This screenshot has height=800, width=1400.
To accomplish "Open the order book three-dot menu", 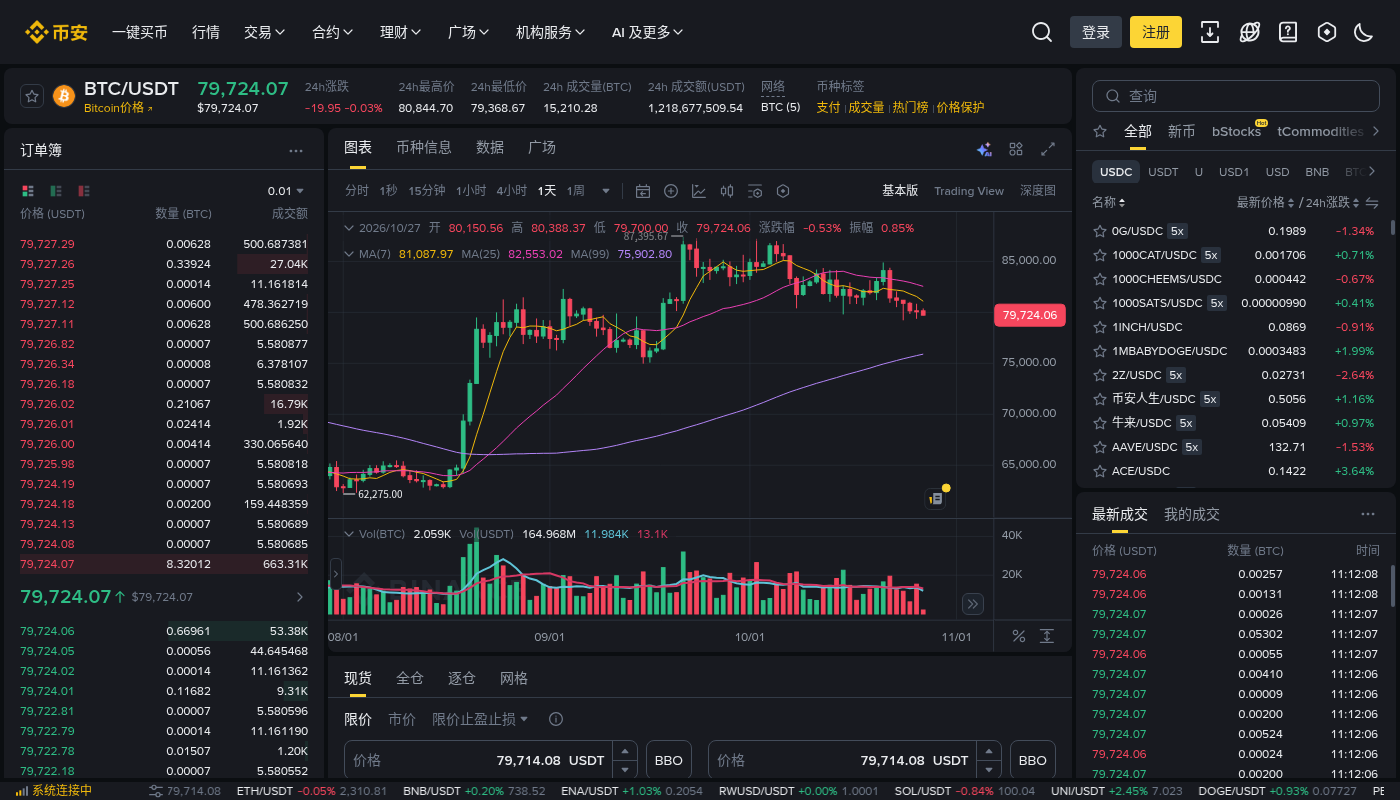I will 296,150.
